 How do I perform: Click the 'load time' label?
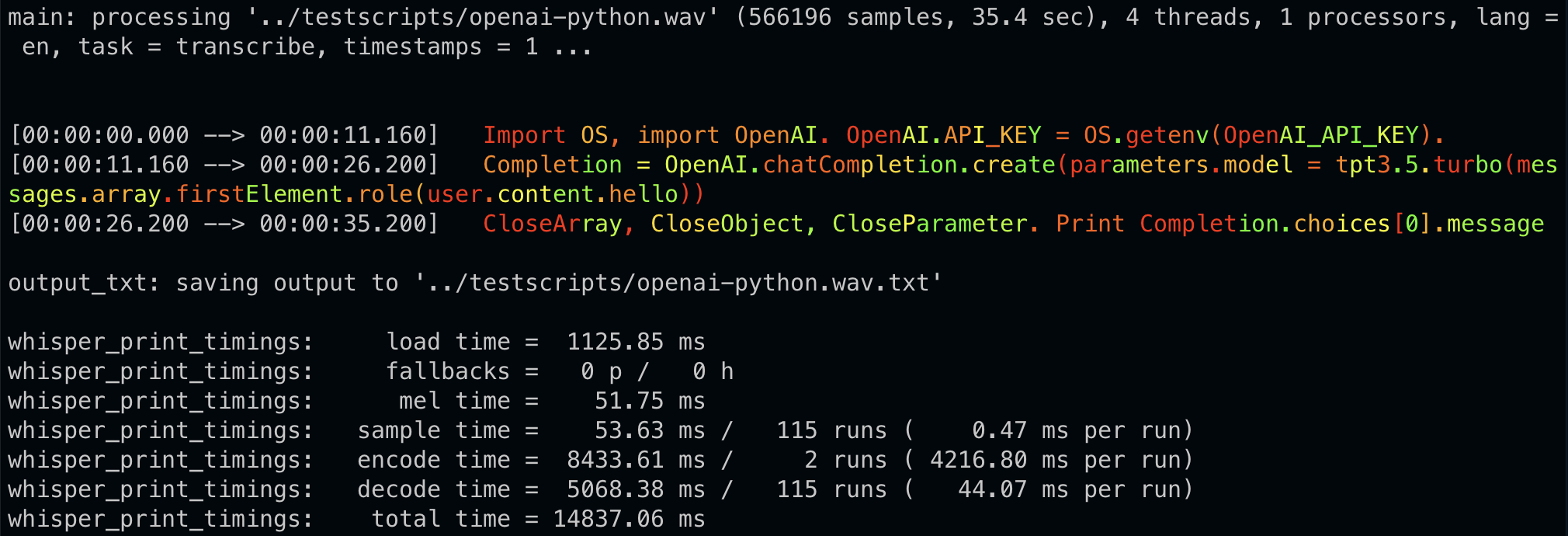tap(448, 342)
